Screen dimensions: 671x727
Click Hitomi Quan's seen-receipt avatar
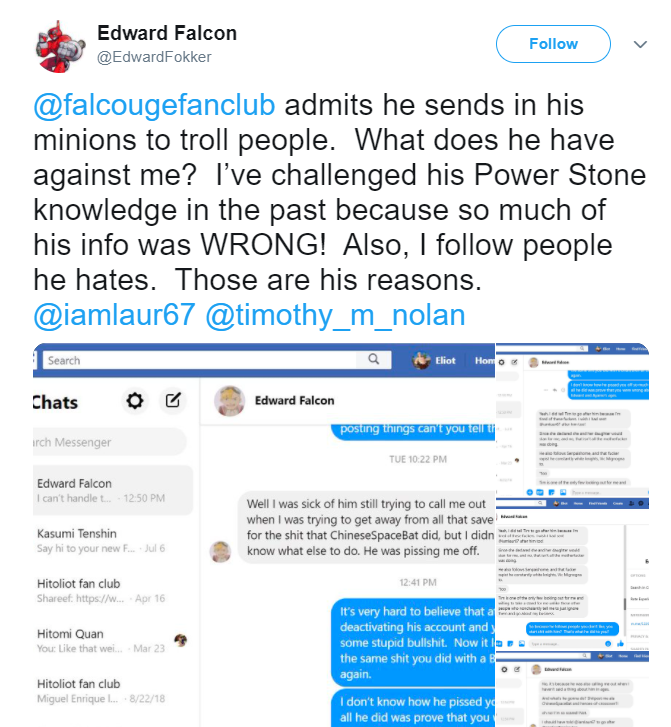[x=180, y=639]
